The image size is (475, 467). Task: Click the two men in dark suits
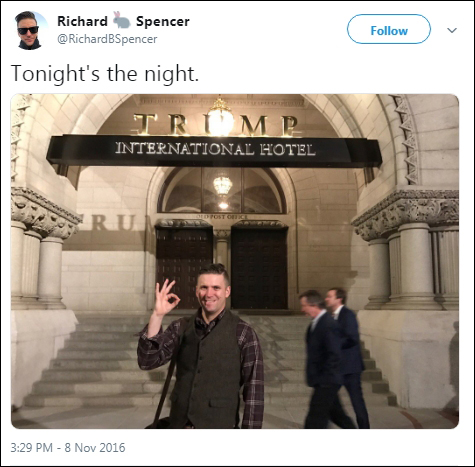[334, 358]
